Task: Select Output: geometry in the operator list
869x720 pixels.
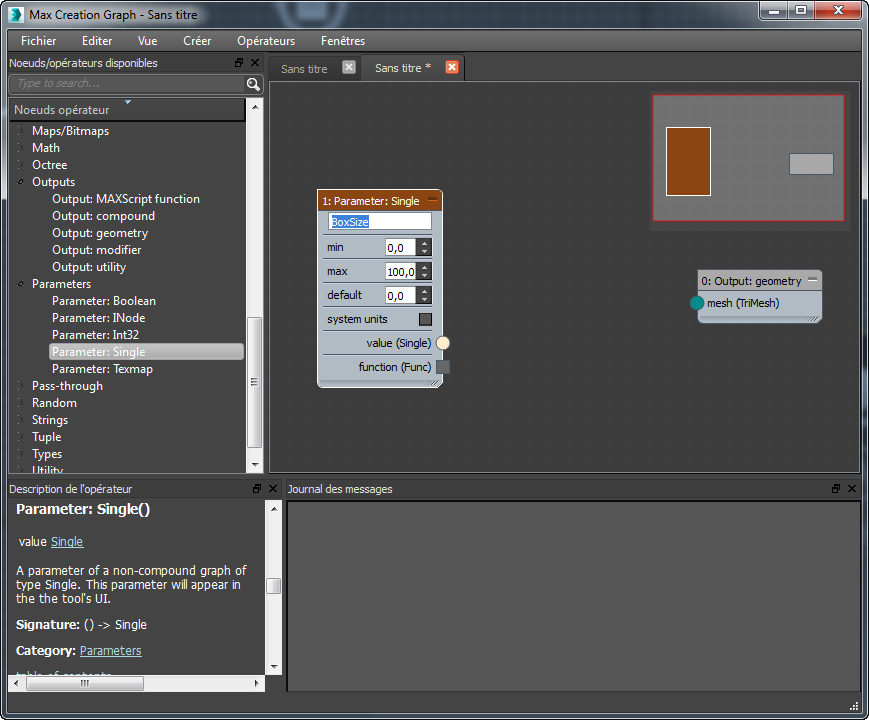Action: tap(100, 233)
